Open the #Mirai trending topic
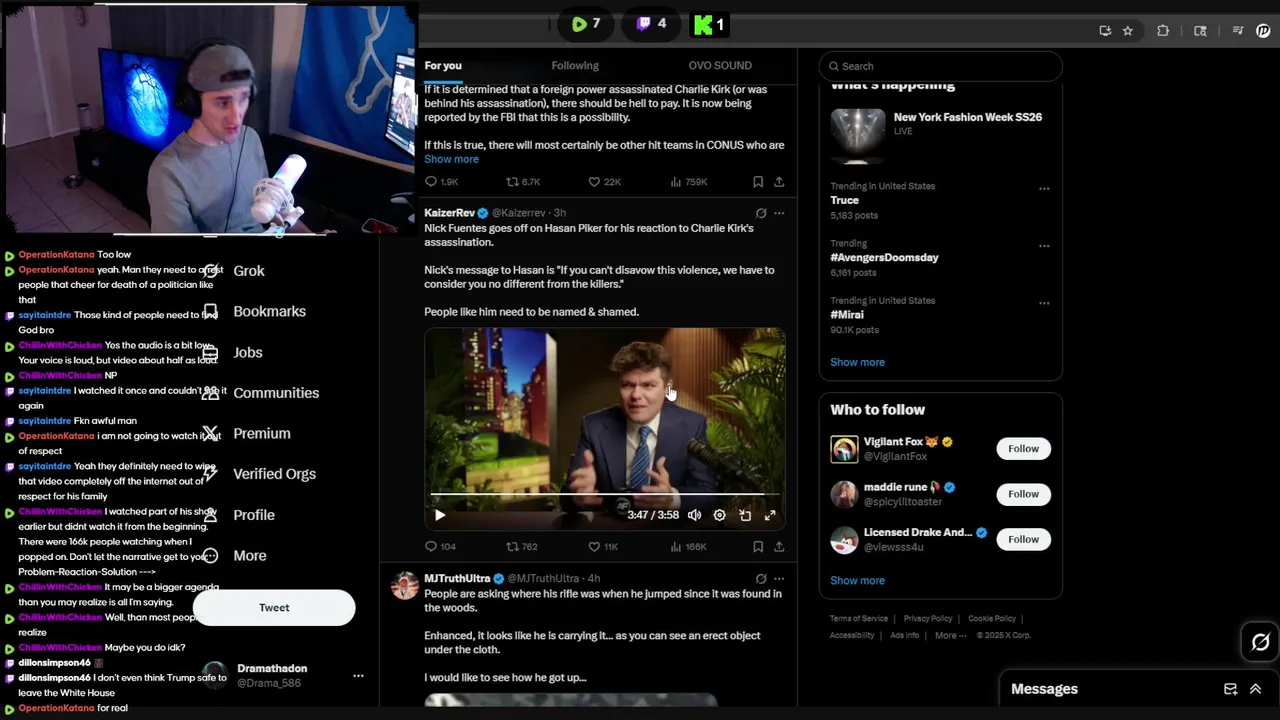This screenshot has height=720, width=1280. click(x=846, y=314)
